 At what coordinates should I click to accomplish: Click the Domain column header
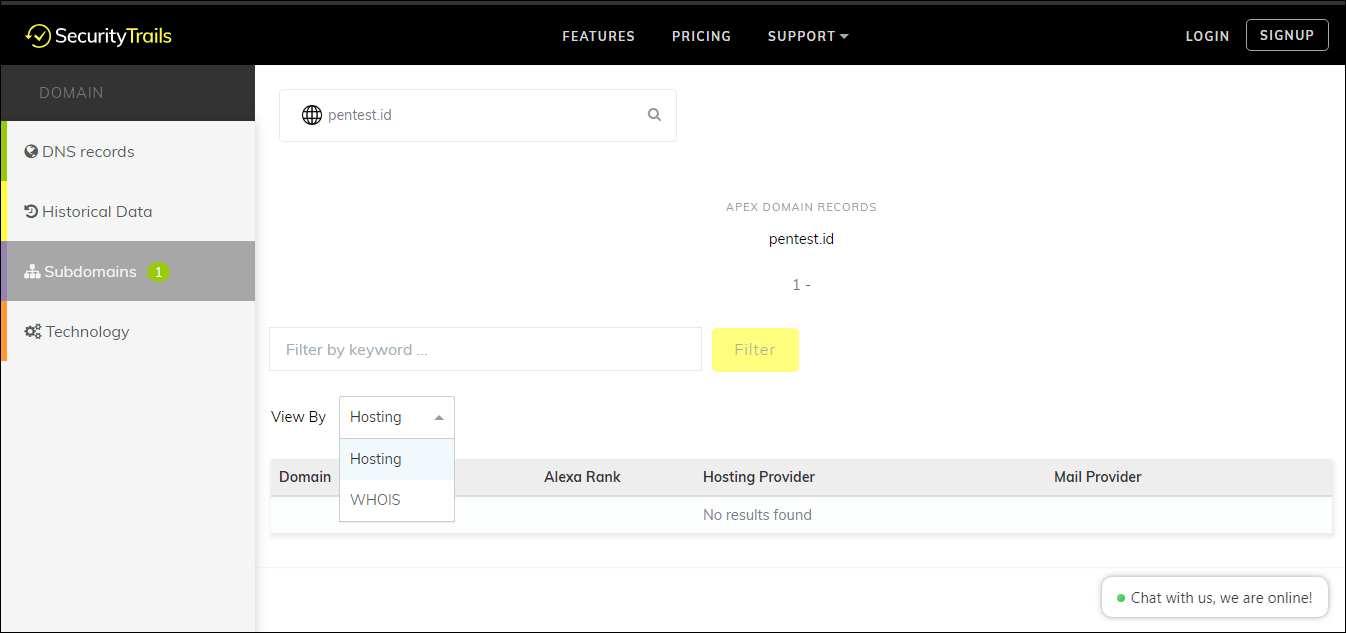(x=305, y=477)
